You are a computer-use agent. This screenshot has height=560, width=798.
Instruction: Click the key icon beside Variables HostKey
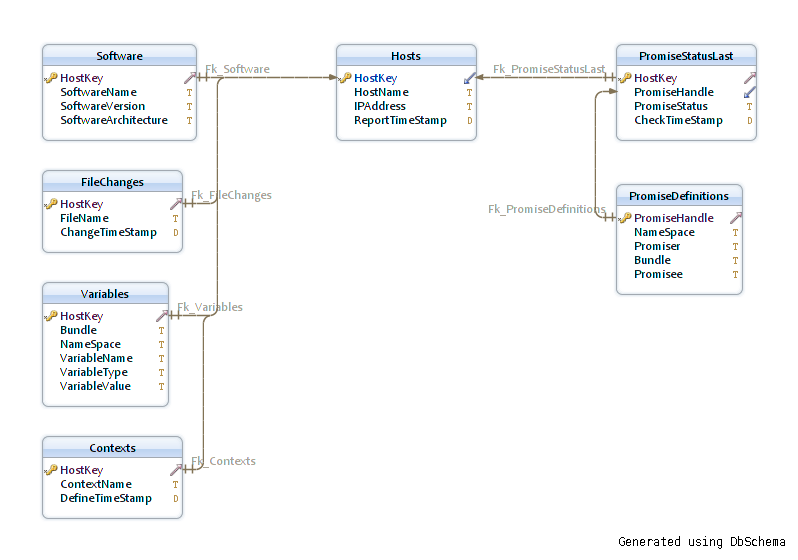51,316
